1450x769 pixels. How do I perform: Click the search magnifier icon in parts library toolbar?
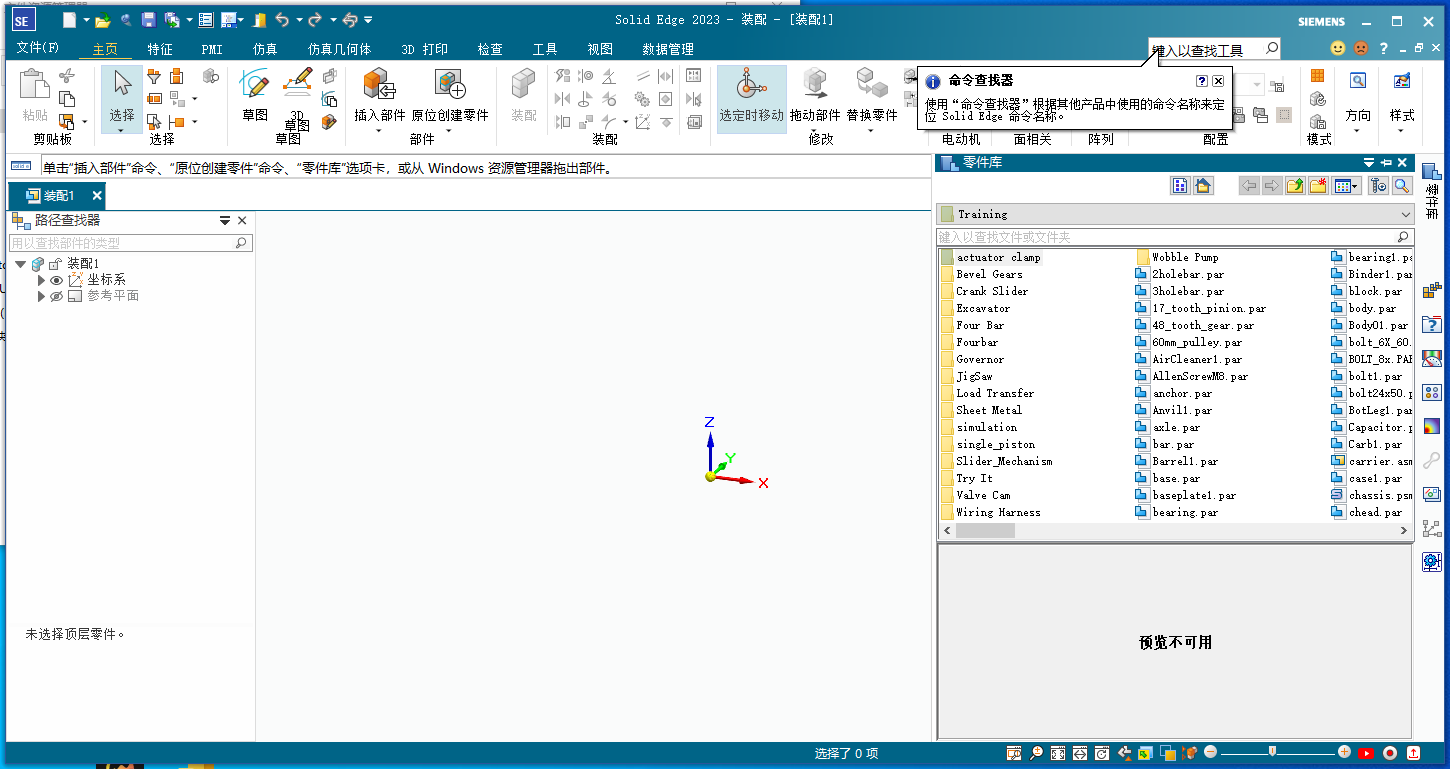point(1402,185)
